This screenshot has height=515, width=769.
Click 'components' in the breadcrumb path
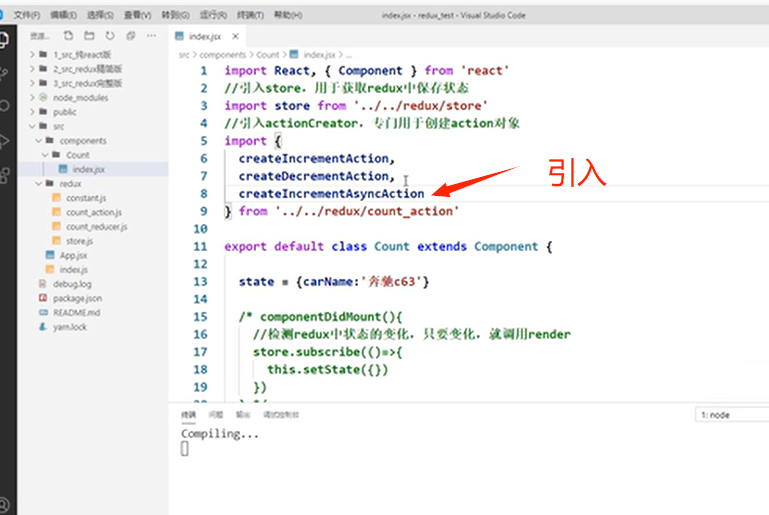point(223,54)
